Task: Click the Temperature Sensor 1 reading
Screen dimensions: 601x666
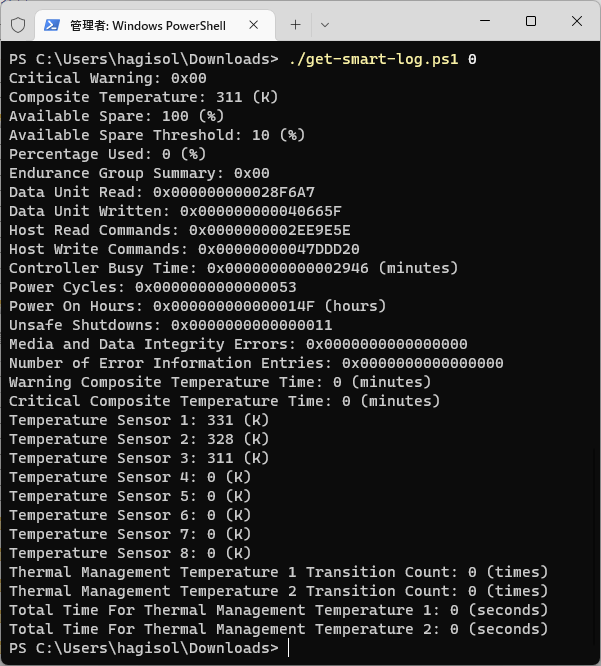Action: click(x=238, y=420)
